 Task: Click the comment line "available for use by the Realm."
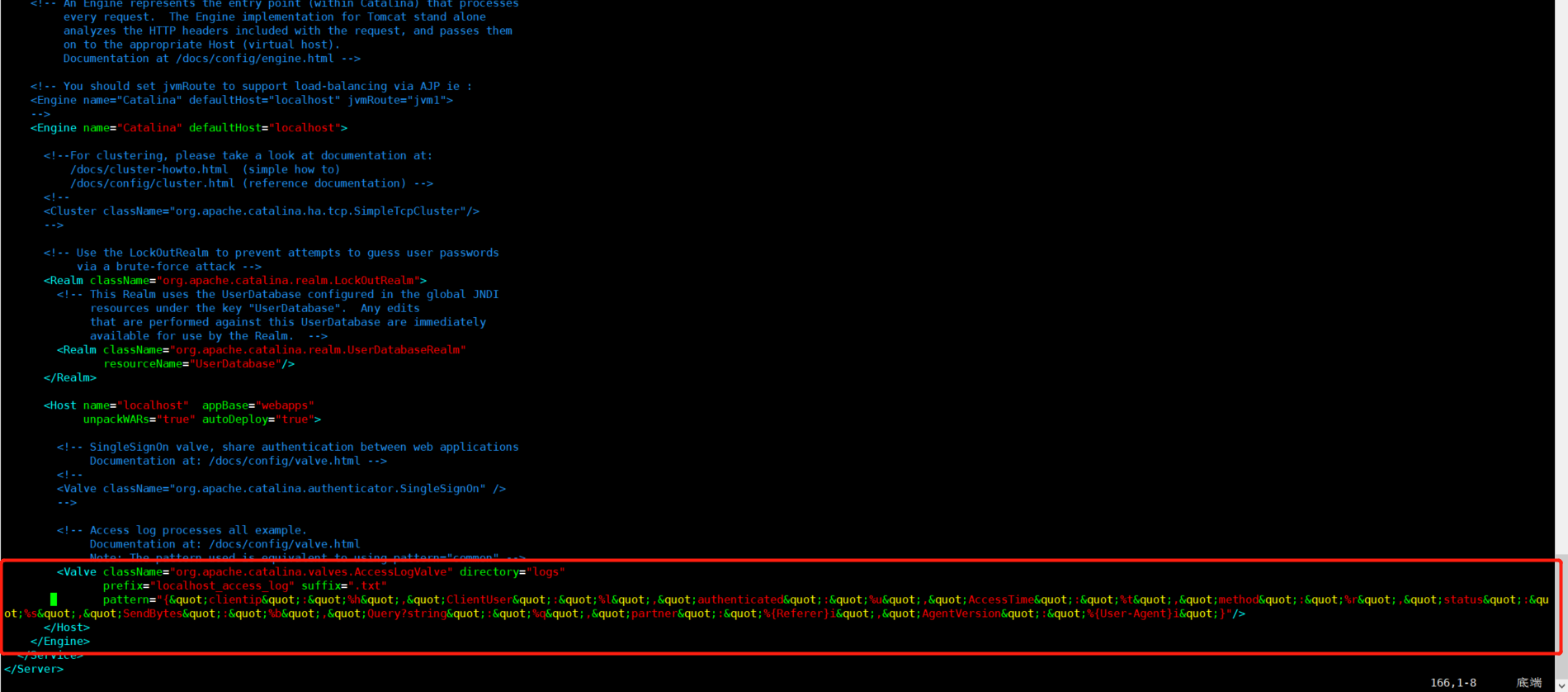pos(209,336)
